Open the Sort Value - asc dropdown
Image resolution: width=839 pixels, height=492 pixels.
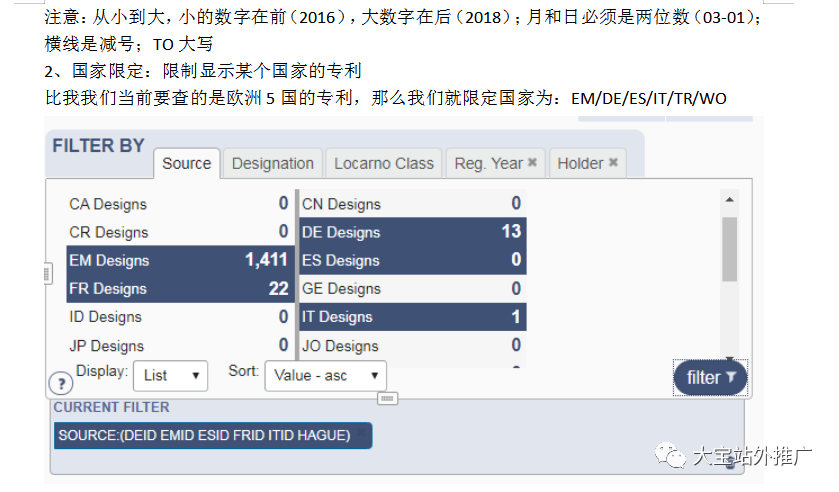[325, 376]
